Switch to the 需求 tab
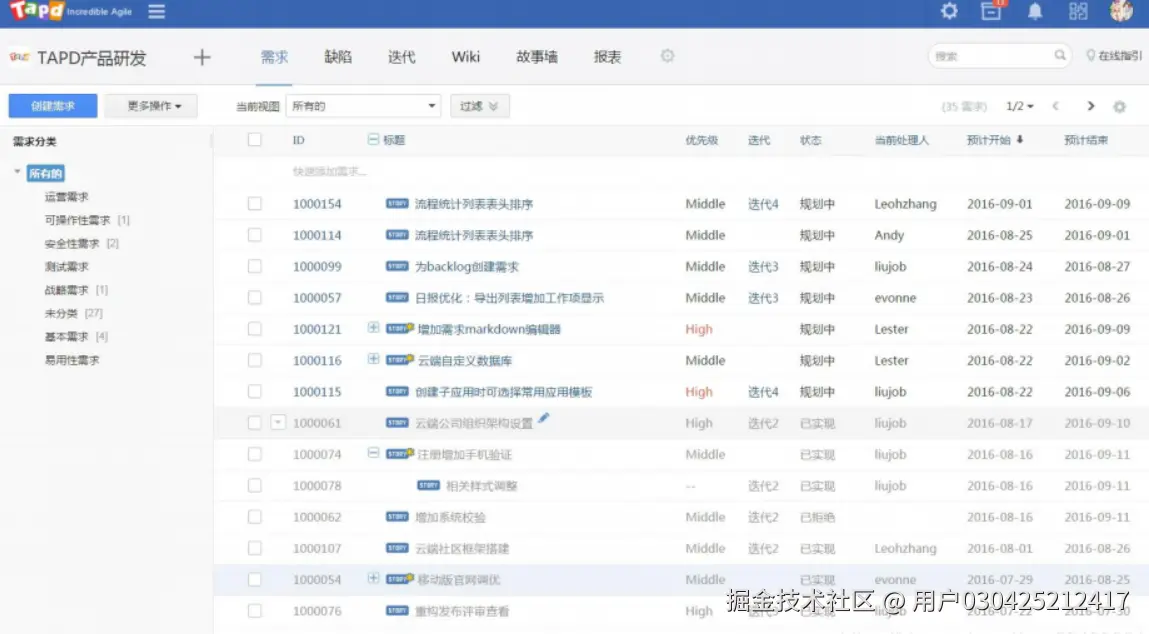 [x=275, y=57]
